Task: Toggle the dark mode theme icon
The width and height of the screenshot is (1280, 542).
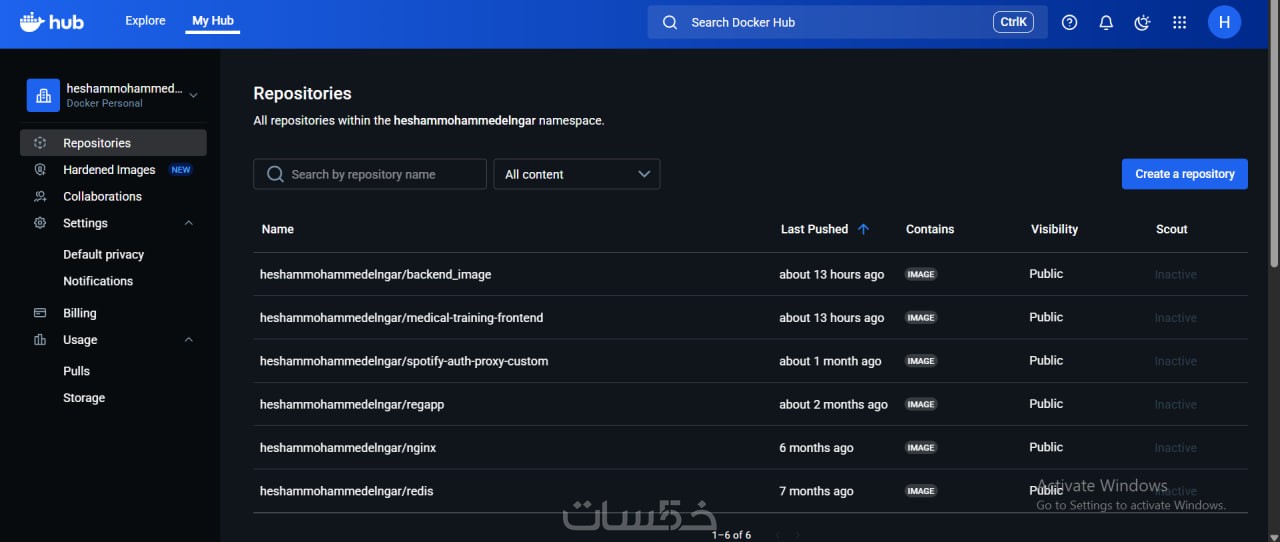Action: coord(1143,22)
